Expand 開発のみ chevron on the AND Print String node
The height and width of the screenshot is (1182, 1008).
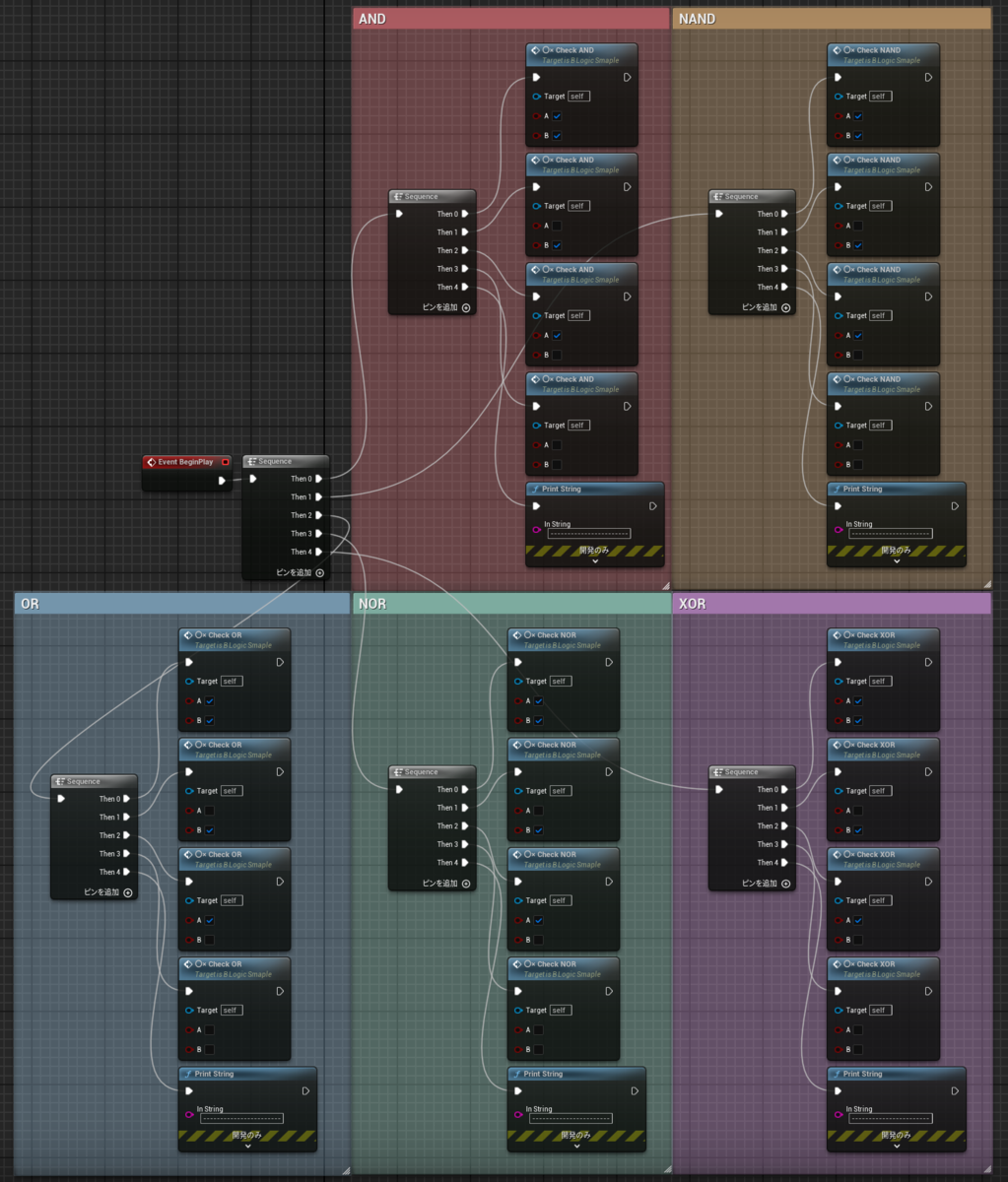coord(594,561)
